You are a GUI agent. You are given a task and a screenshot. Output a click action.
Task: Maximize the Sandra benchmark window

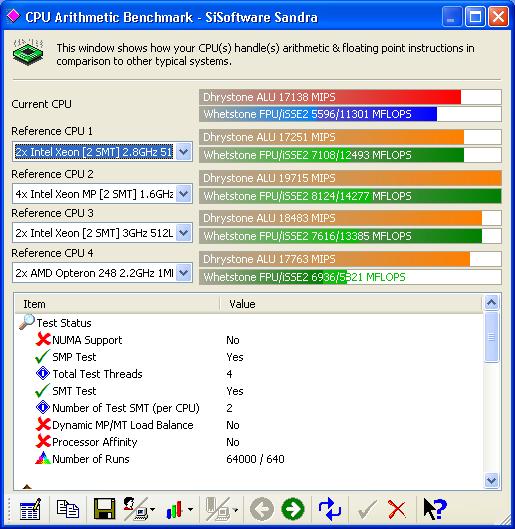point(475,17)
